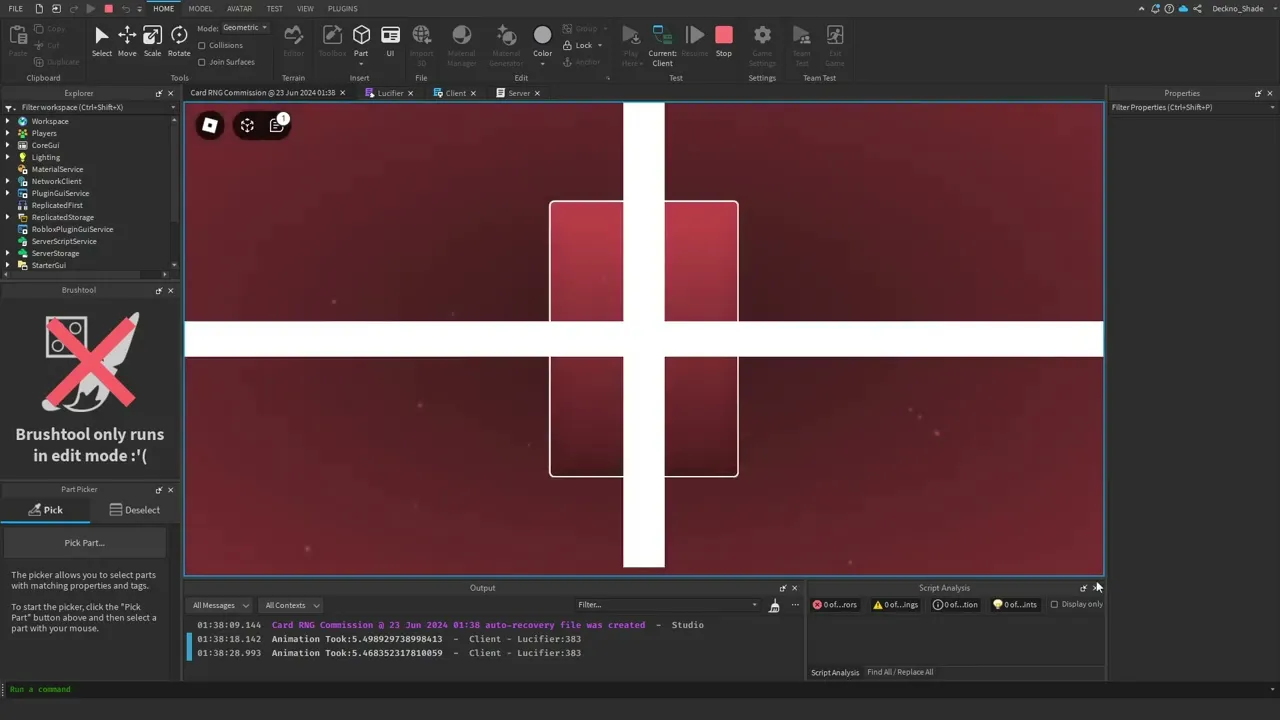Select ReplicatedFirst in Explorer

click(57, 205)
